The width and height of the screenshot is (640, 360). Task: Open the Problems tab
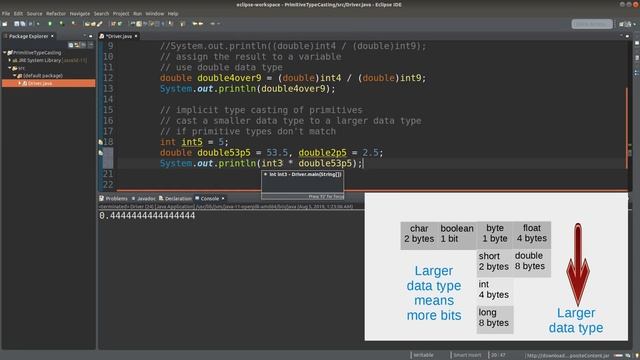tap(113, 198)
